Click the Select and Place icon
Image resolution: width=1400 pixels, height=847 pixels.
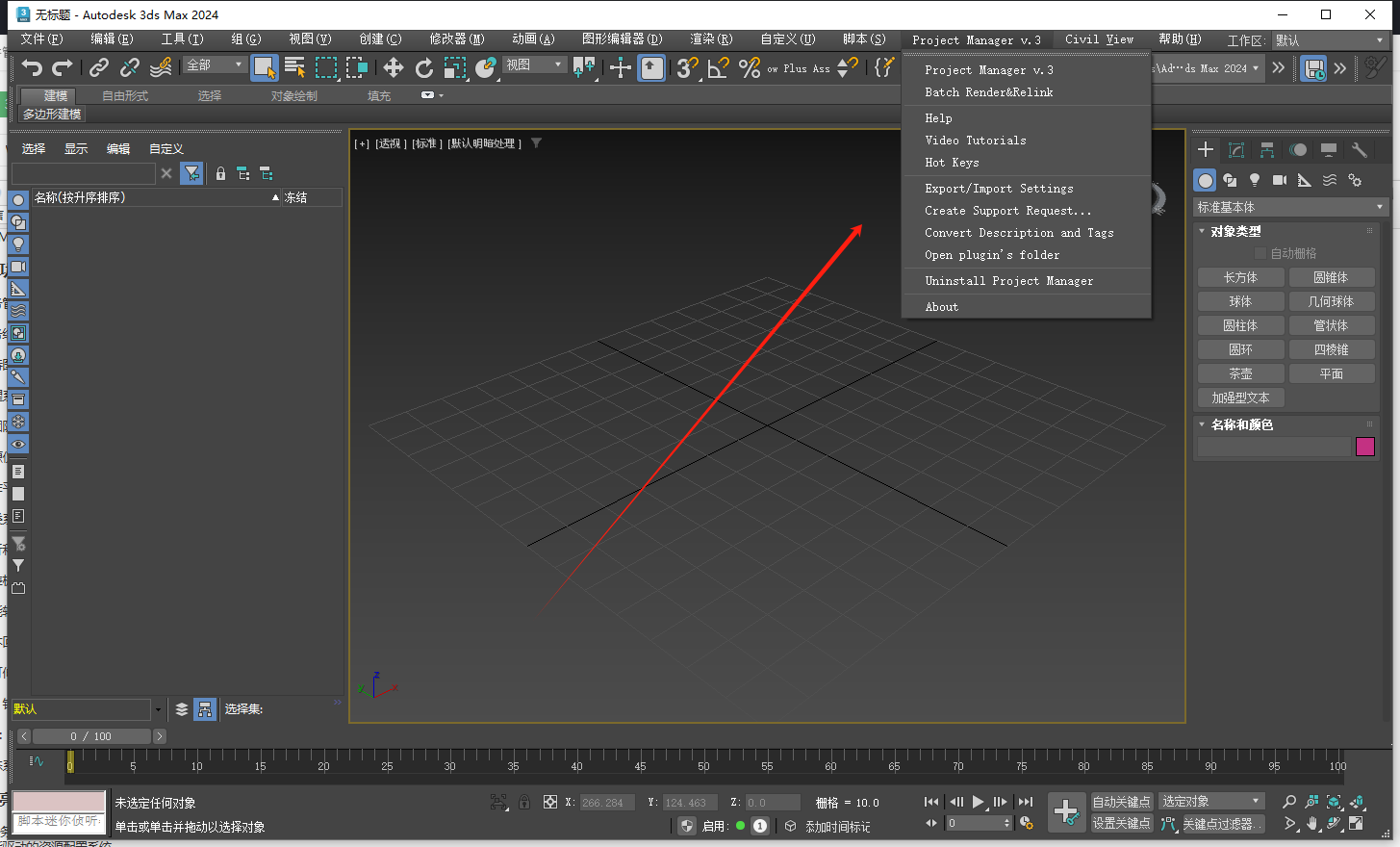coord(486,67)
